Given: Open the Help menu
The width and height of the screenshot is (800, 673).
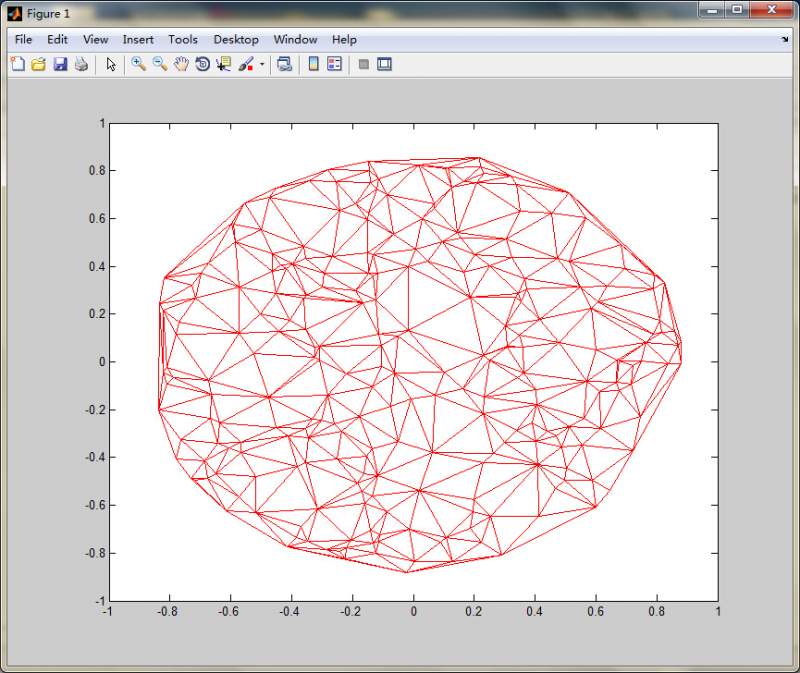Looking at the screenshot, I should point(344,39).
